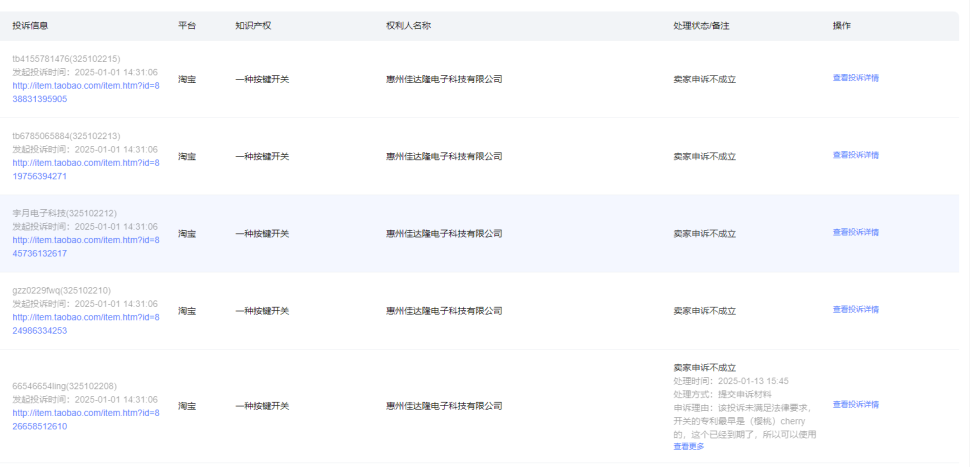
Task: Click the tb4155781476(325102215) complaint ID text
Action: pyautogui.click(x=66, y=59)
